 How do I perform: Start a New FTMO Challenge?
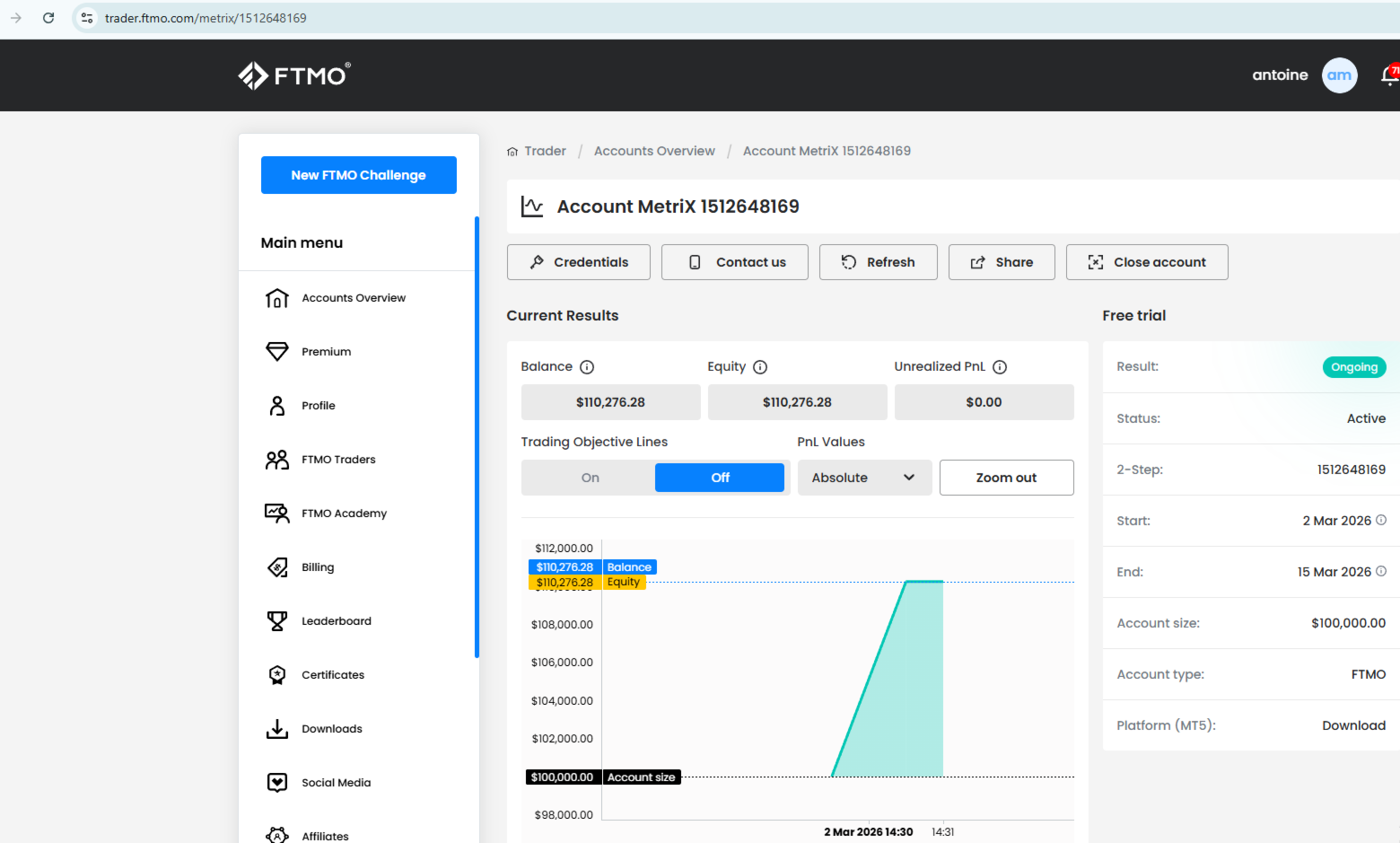click(x=359, y=175)
